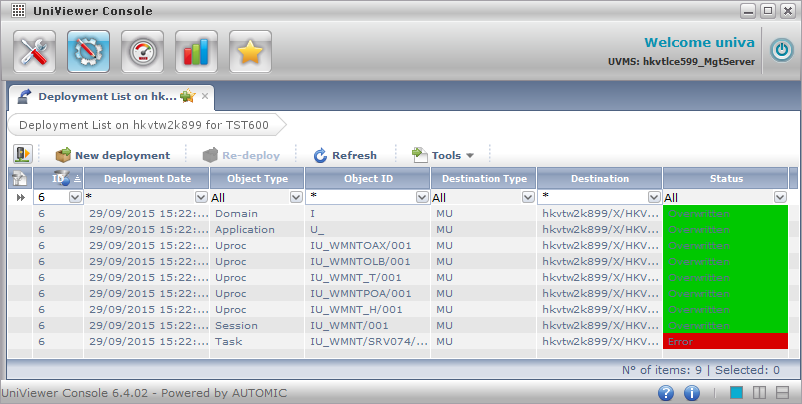Sort by Object Type header
Screen dimensions: 802x404
point(257,178)
